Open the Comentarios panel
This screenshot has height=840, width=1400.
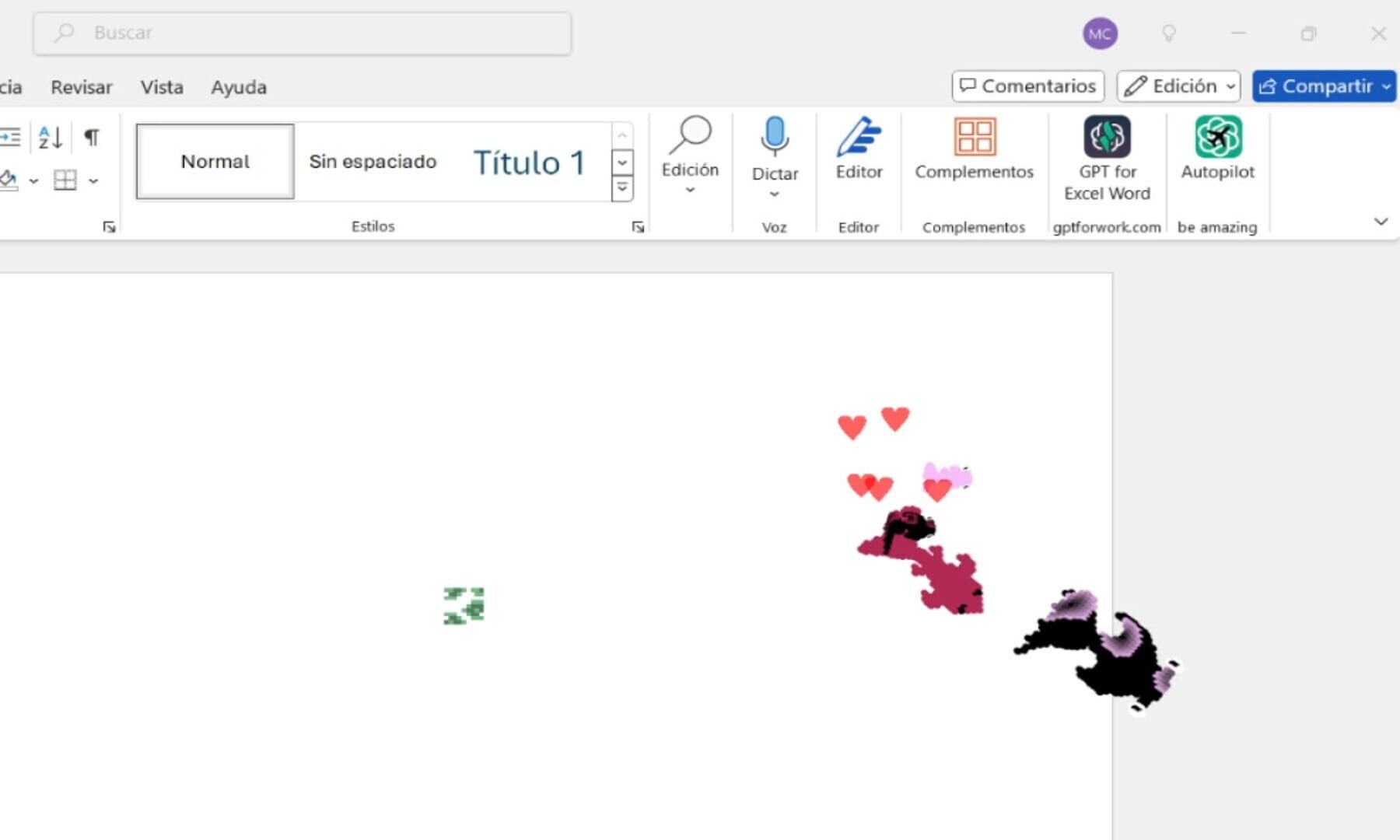pyautogui.click(x=1027, y=86)
